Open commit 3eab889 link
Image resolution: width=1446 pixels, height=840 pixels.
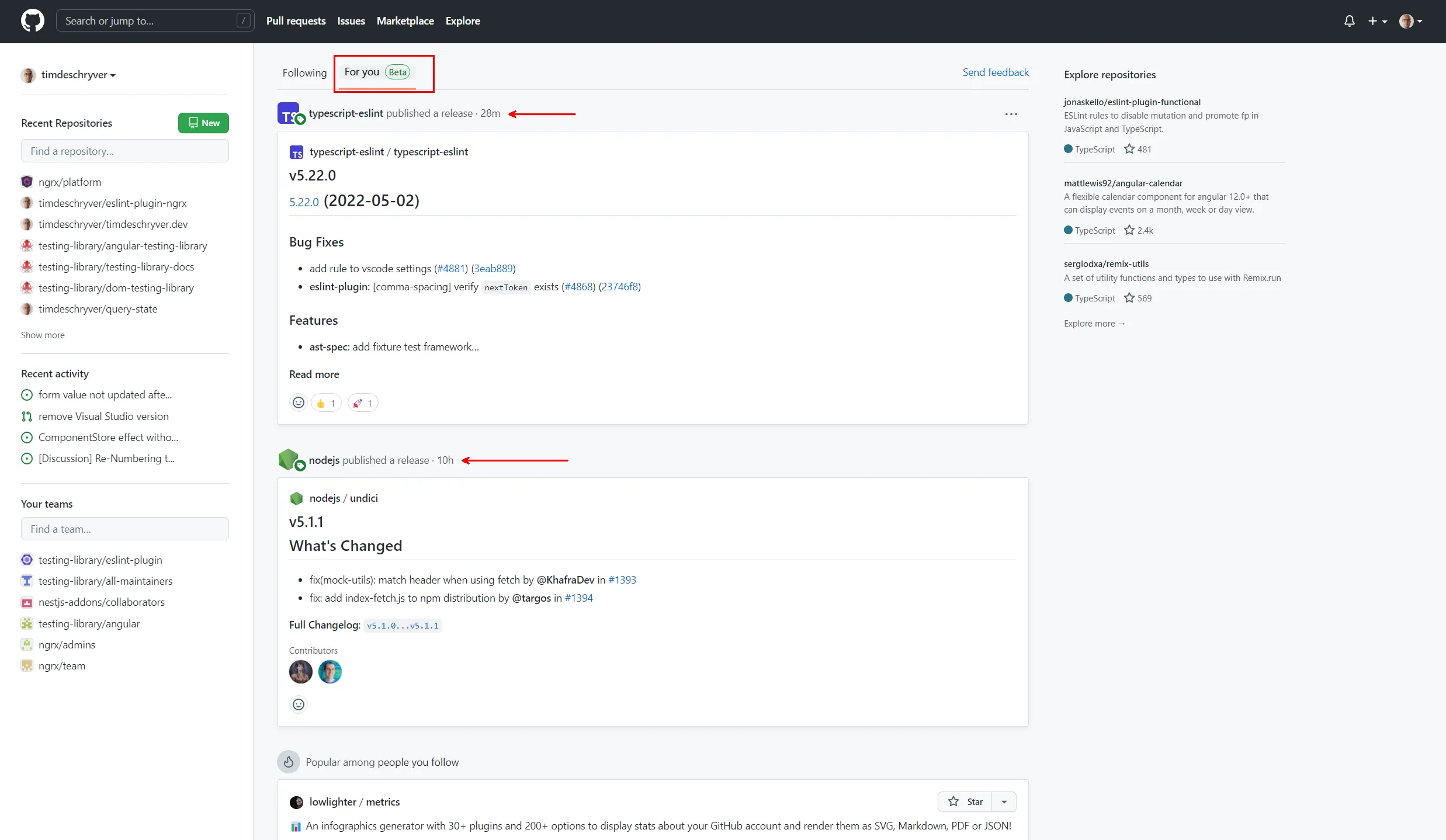(494, 268)
